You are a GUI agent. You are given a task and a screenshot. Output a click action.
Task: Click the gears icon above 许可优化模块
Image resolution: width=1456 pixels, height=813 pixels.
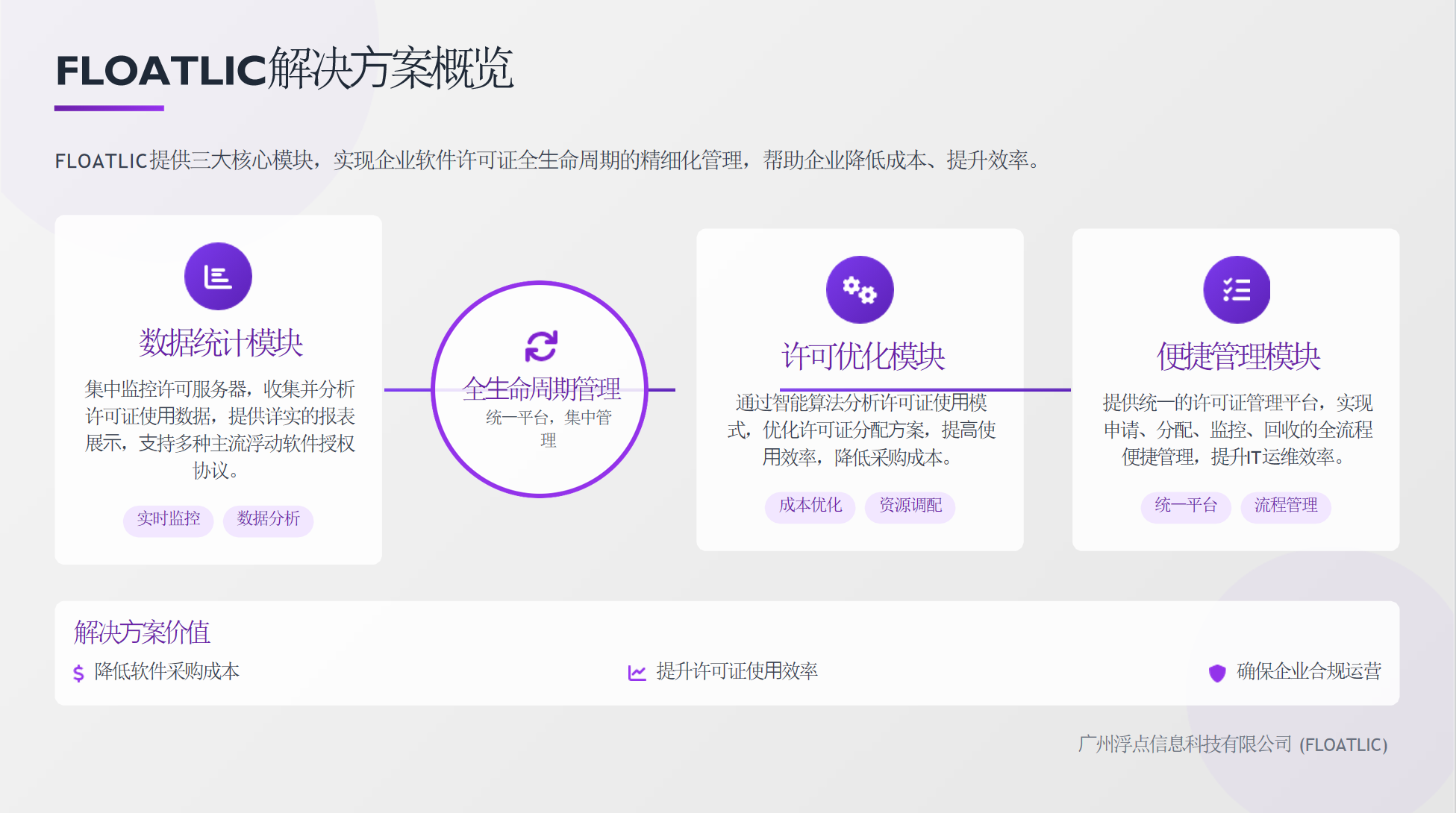pyautogui.click(x=859, y=290)
